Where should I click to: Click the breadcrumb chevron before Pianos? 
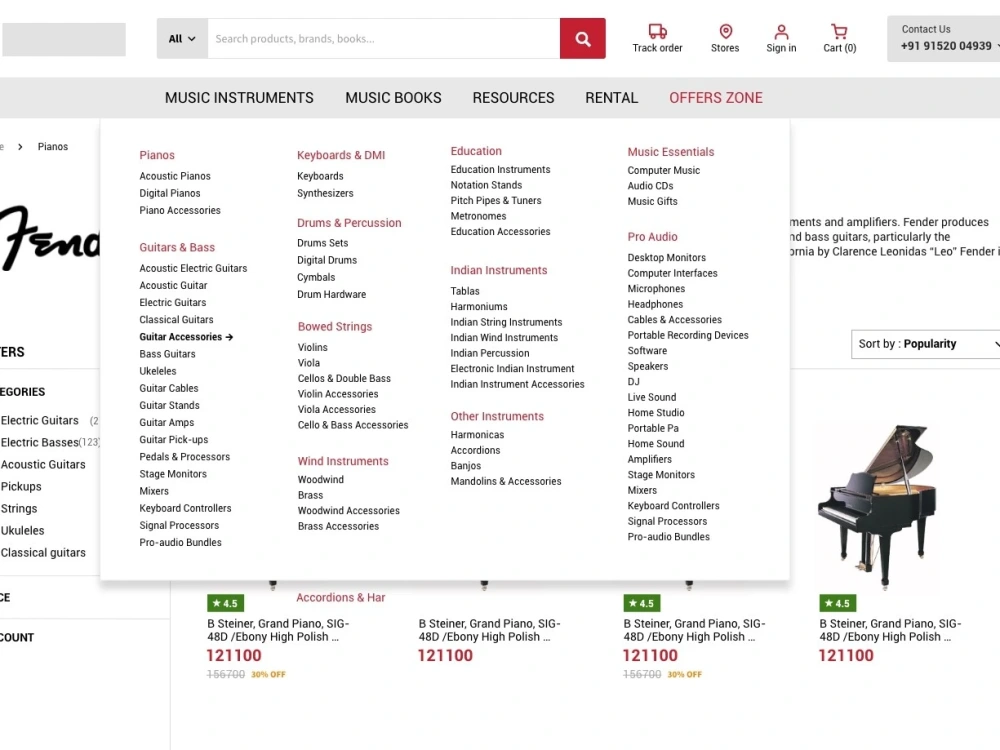click(x=20, y=147)
